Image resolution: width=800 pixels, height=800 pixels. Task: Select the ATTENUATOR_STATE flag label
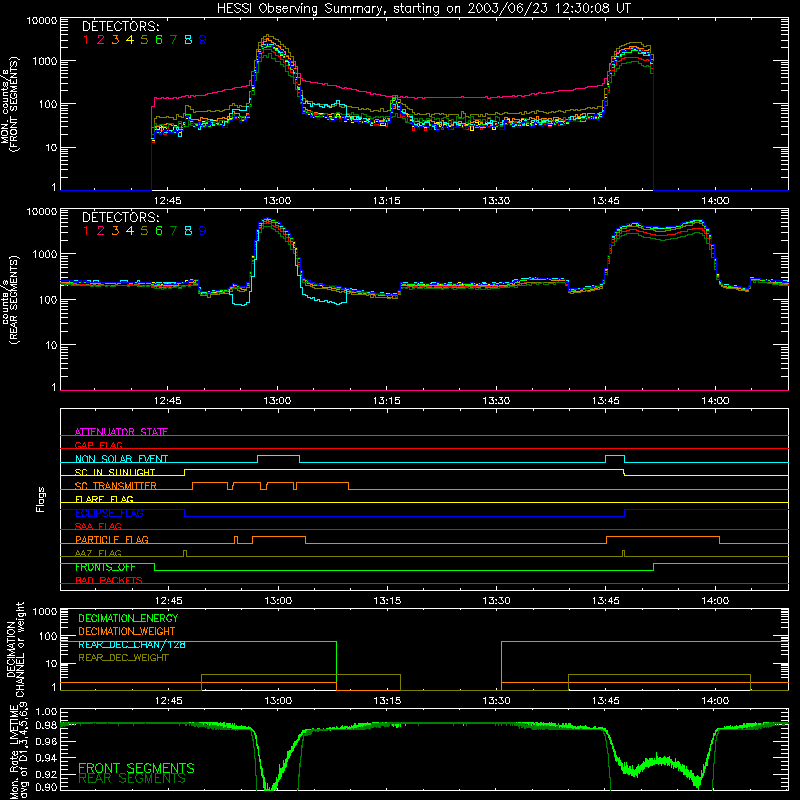point(121,432)
